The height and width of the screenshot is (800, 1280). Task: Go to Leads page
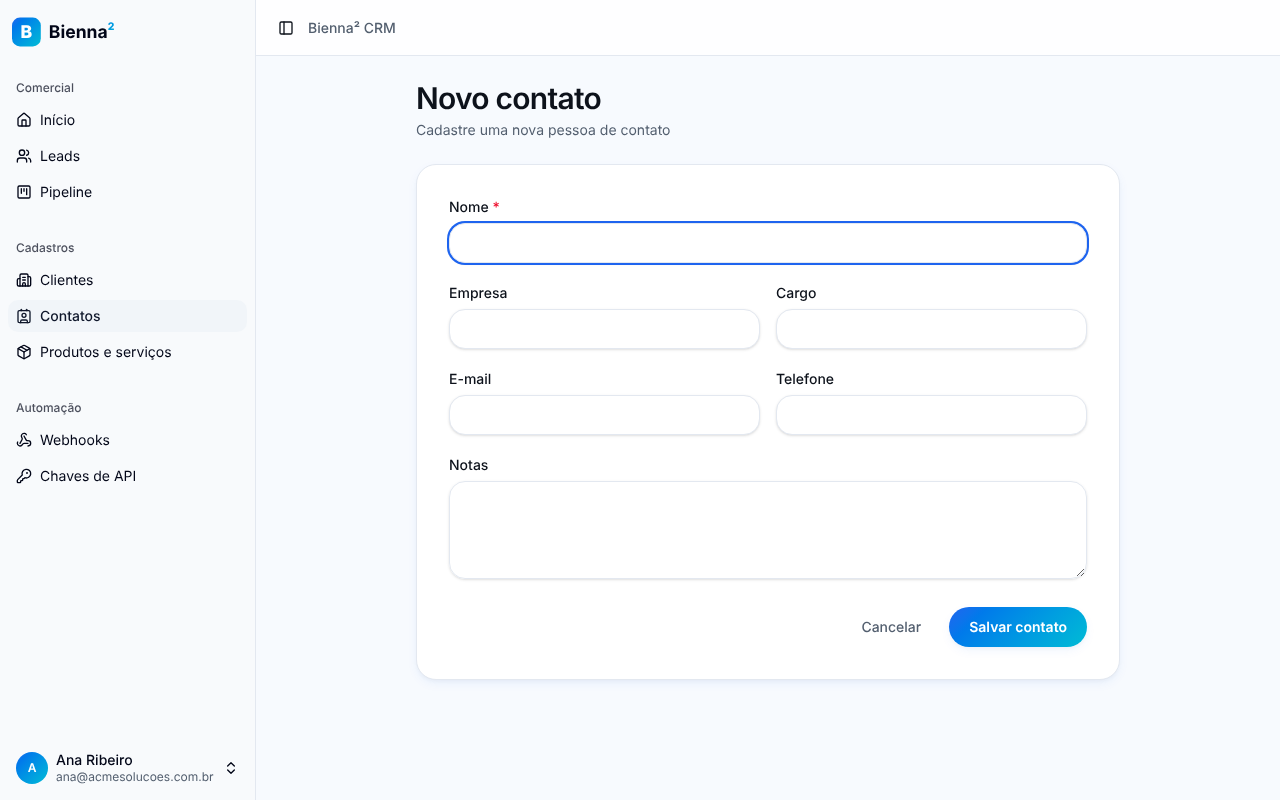127,156
